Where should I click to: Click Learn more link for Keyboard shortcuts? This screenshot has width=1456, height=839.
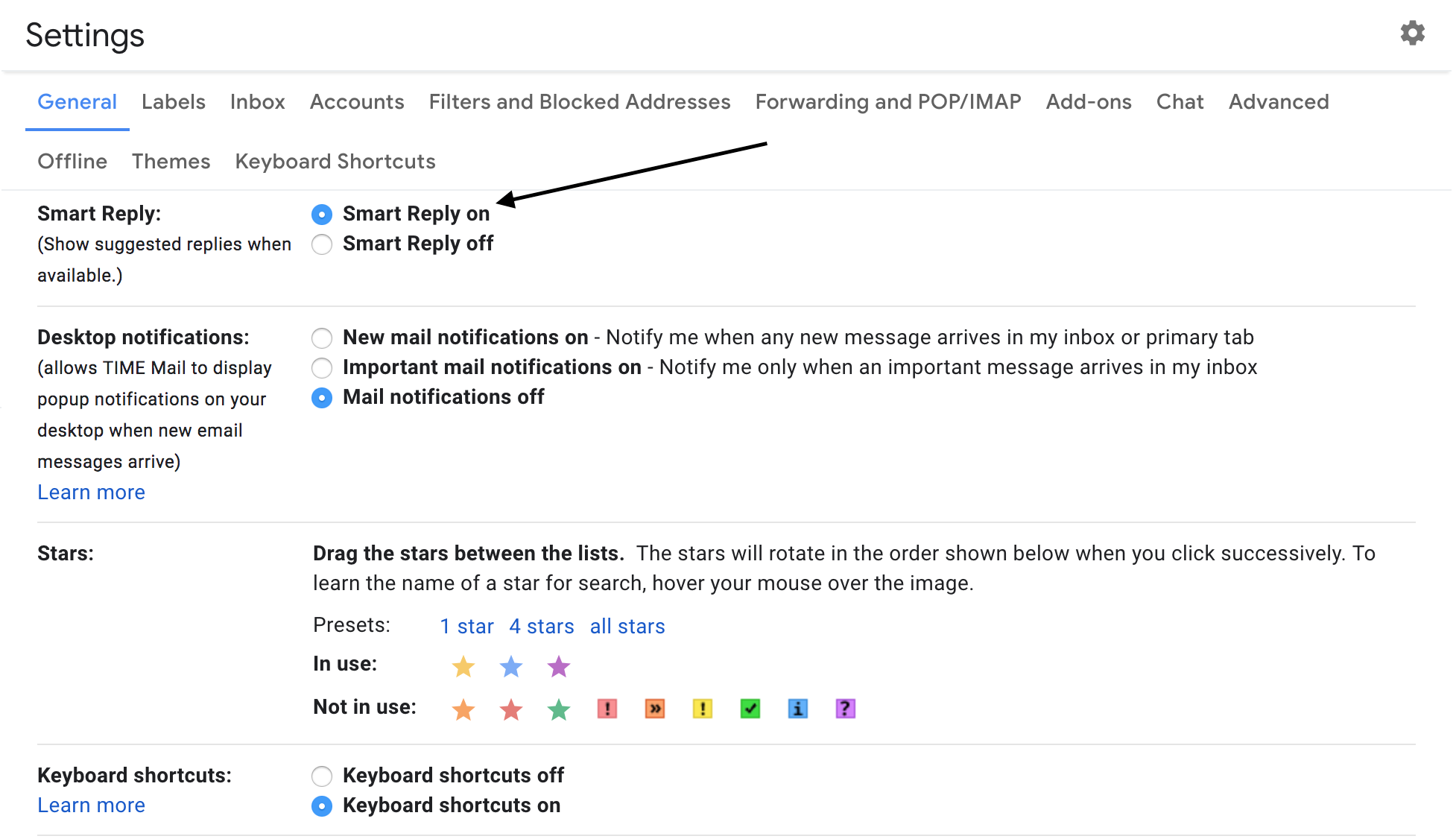[90, 806]
